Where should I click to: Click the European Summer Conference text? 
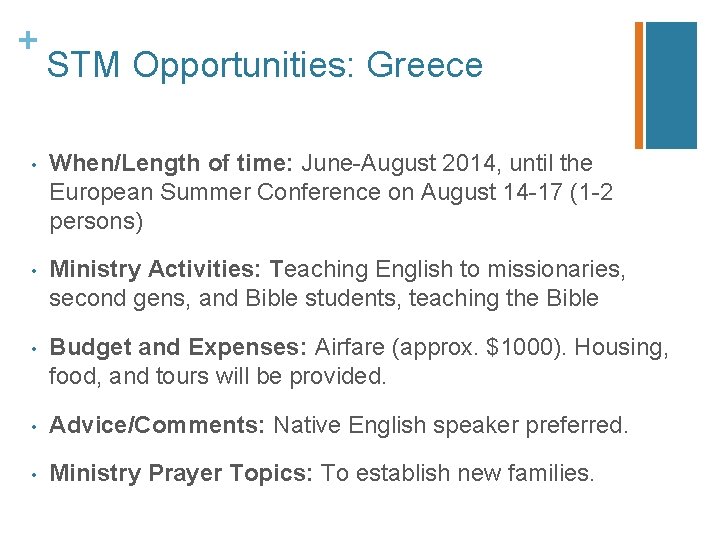click(215, 193)
